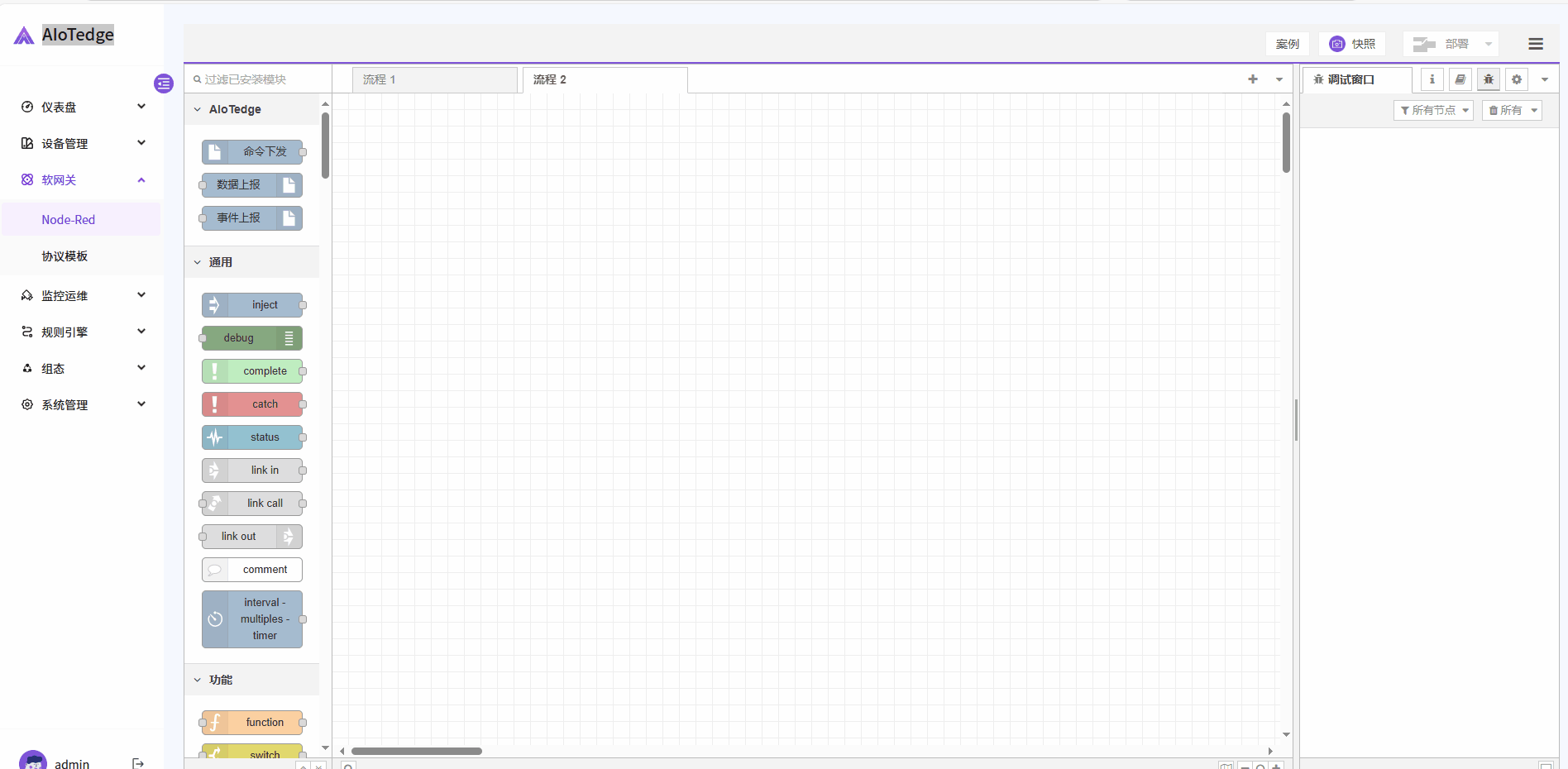The image size is (1568, 769).
Task: Expand the 监控运维 menu
Action: click(x=83, y=295)
